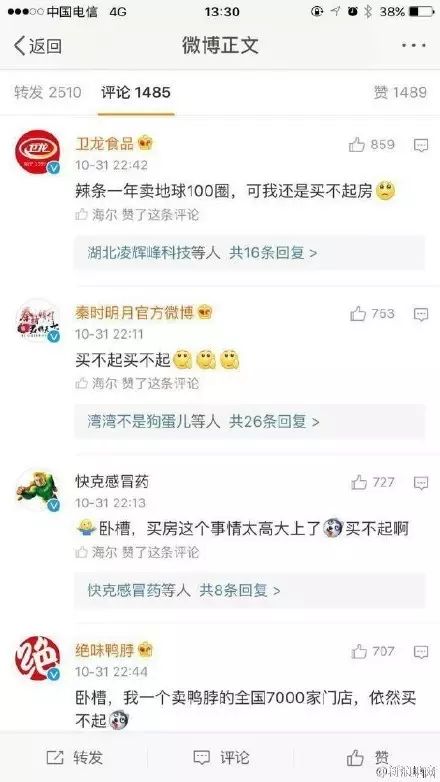Like the 快克感冒药 comment with 727 likes
Image resolution: width=440 pixels, height=782 pixels.
[373, 482]
